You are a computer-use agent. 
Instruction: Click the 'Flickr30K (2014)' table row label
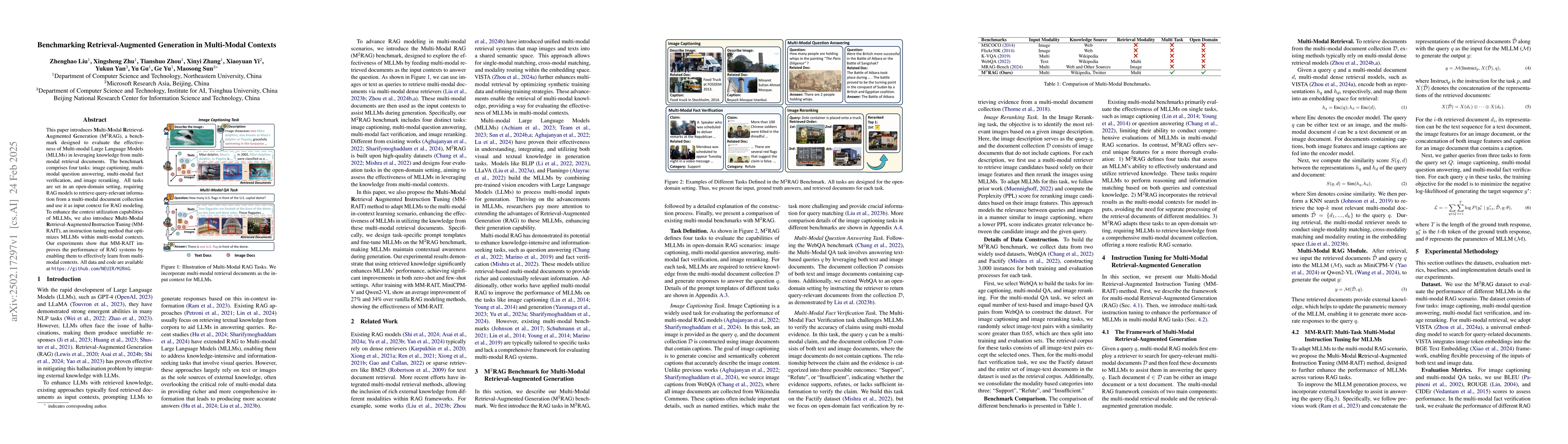pos(998,51)
